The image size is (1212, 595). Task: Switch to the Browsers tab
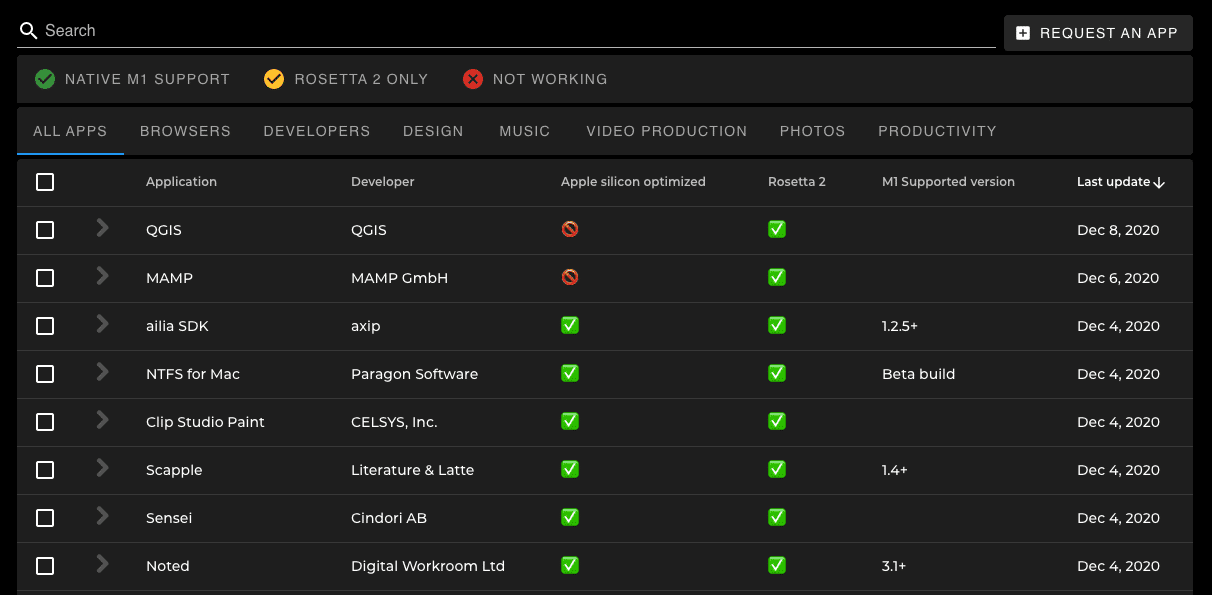185,131
